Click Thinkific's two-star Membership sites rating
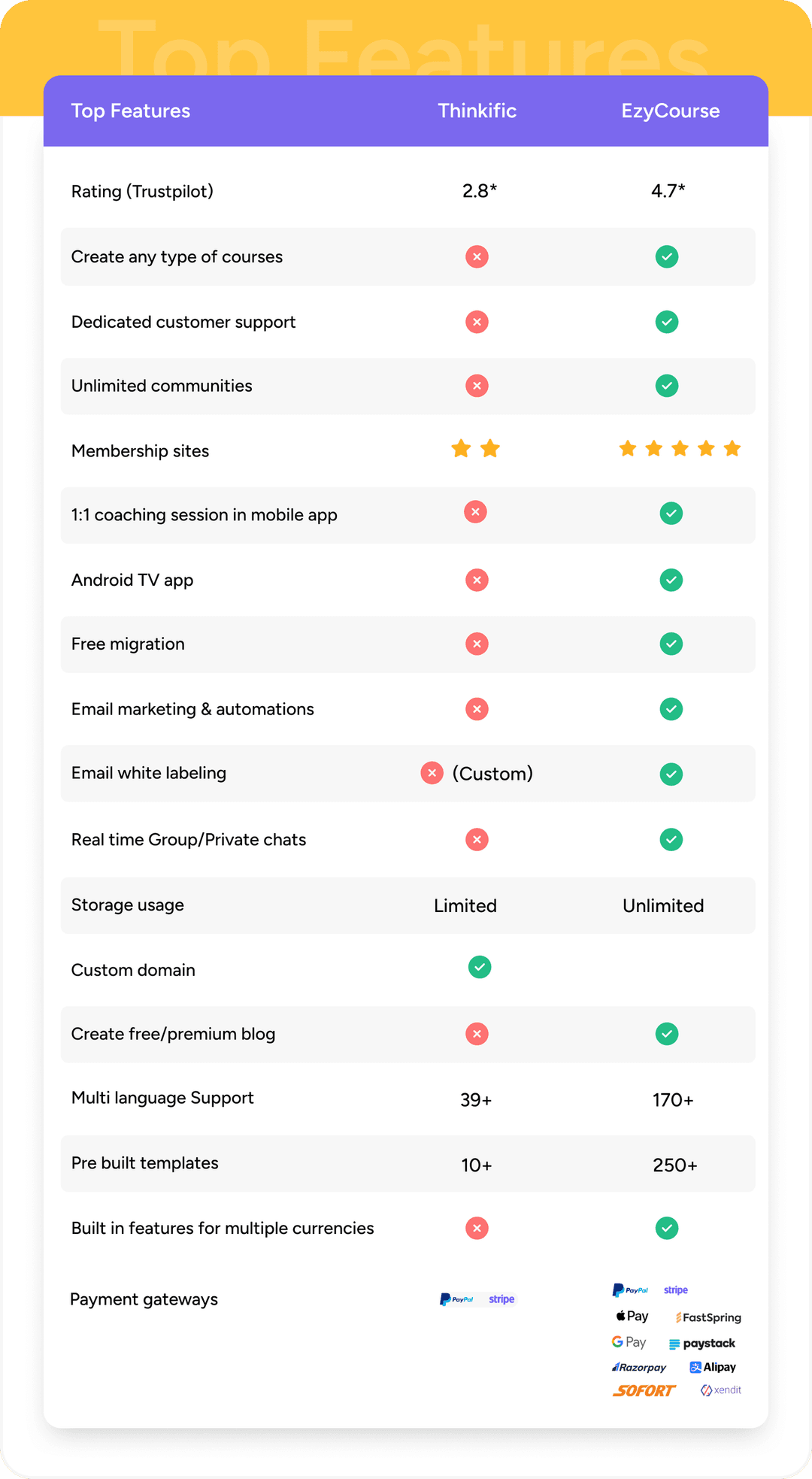This screenshot has width=812, height=1479. click(475, 449)
